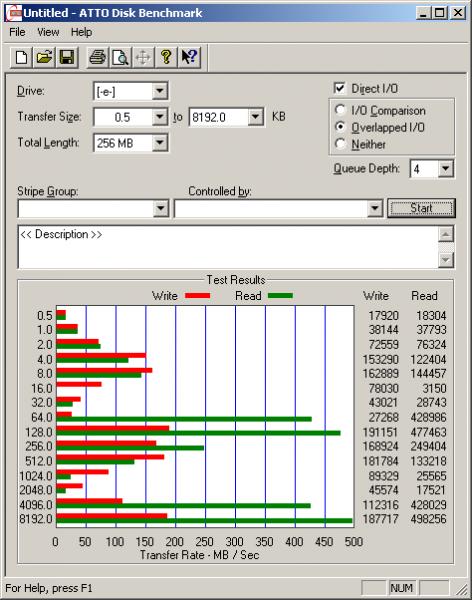
Task: Maximize the ATTO Disk Benchmark window
Action: coord(440,13)
